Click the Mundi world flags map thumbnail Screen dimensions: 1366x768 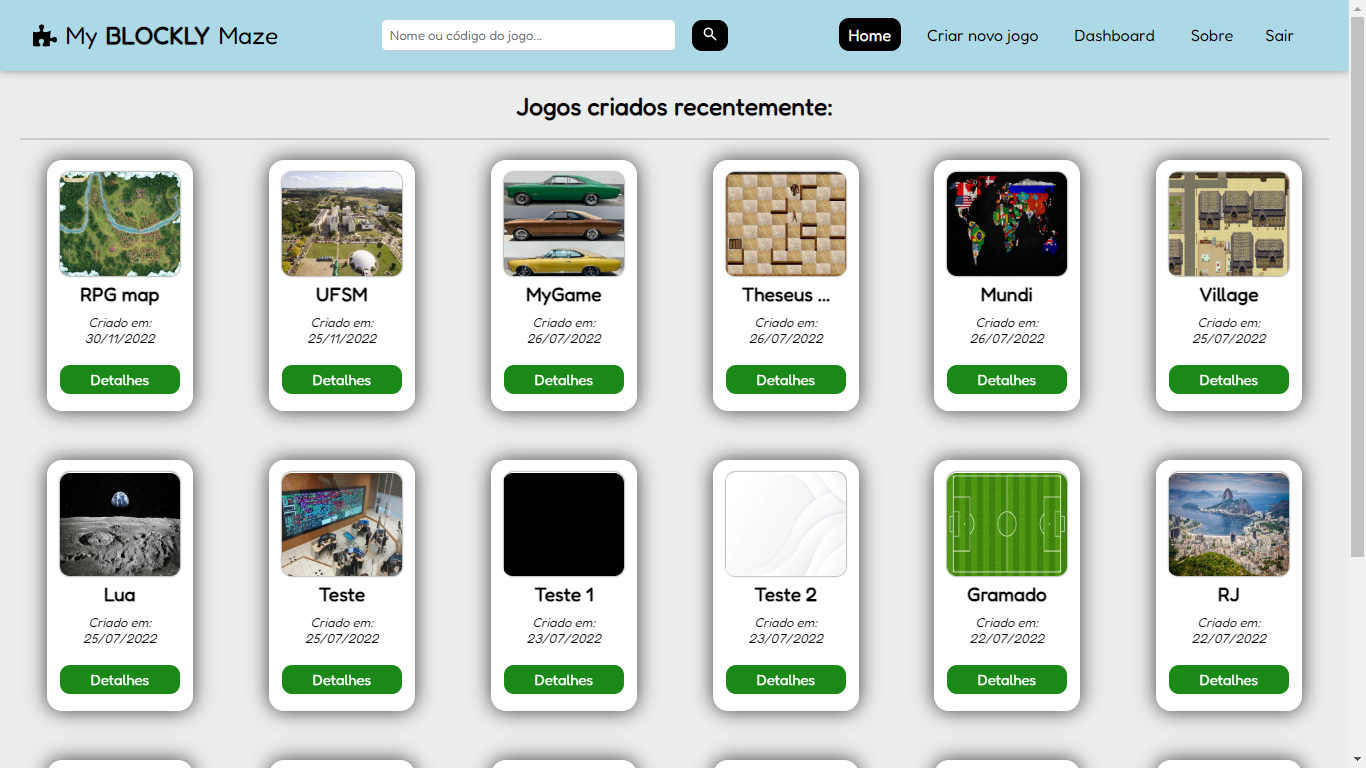(1007, 224)
